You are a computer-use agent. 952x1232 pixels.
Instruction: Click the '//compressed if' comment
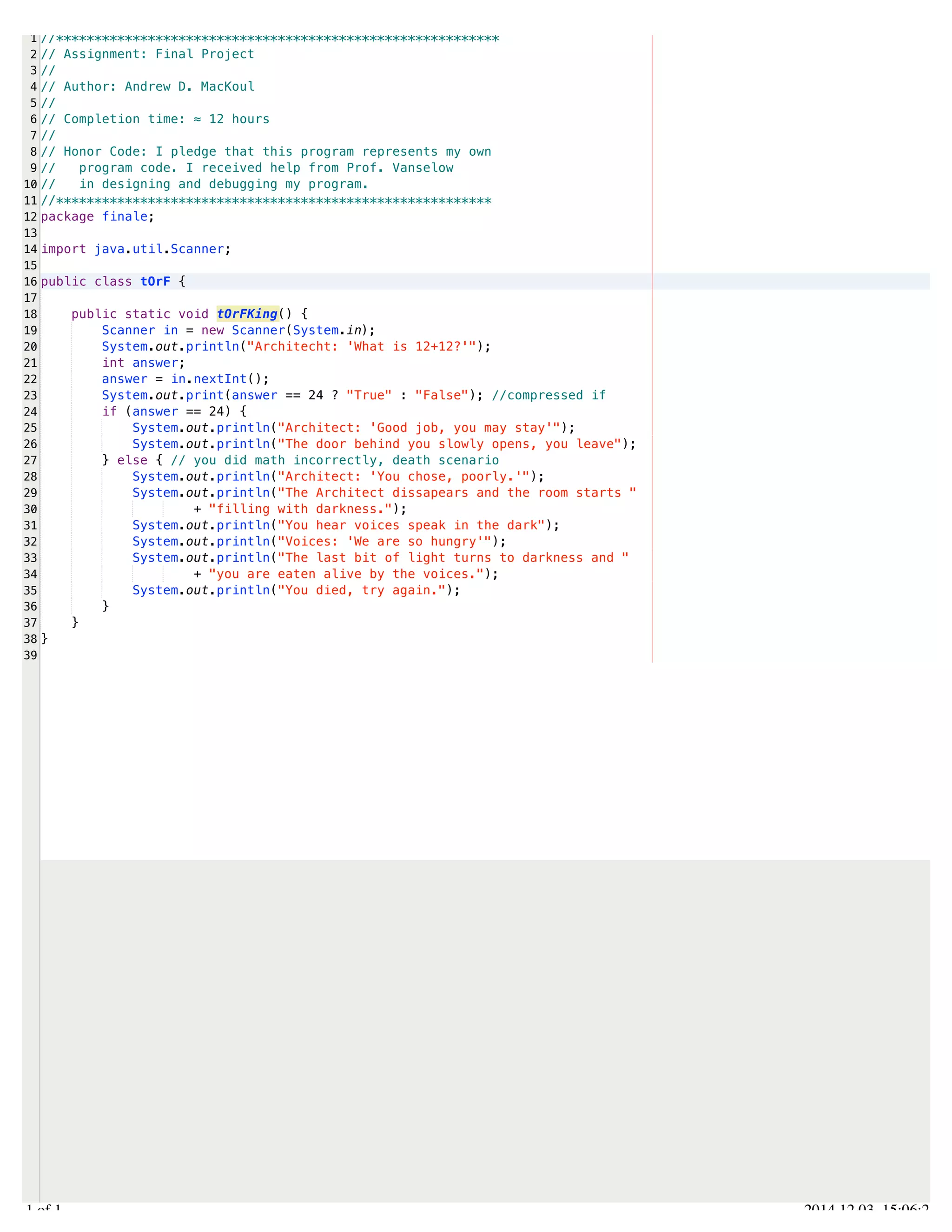click(x=549, y=396)
